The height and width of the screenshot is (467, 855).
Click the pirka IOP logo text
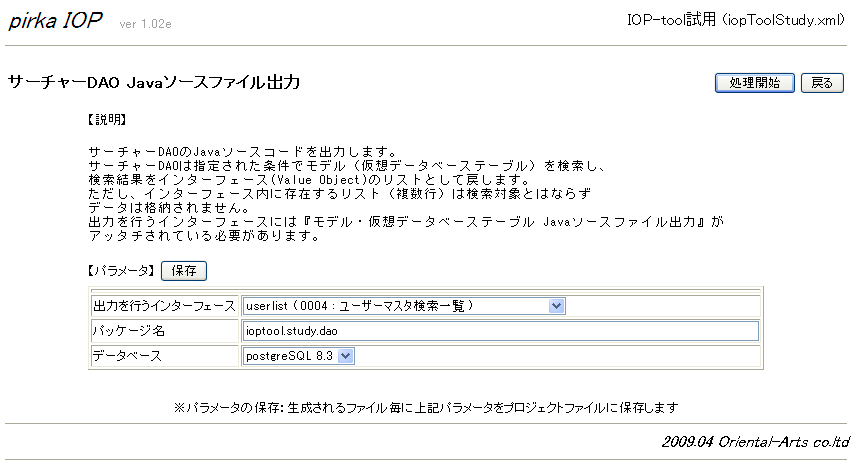click(x=56, y=22)
